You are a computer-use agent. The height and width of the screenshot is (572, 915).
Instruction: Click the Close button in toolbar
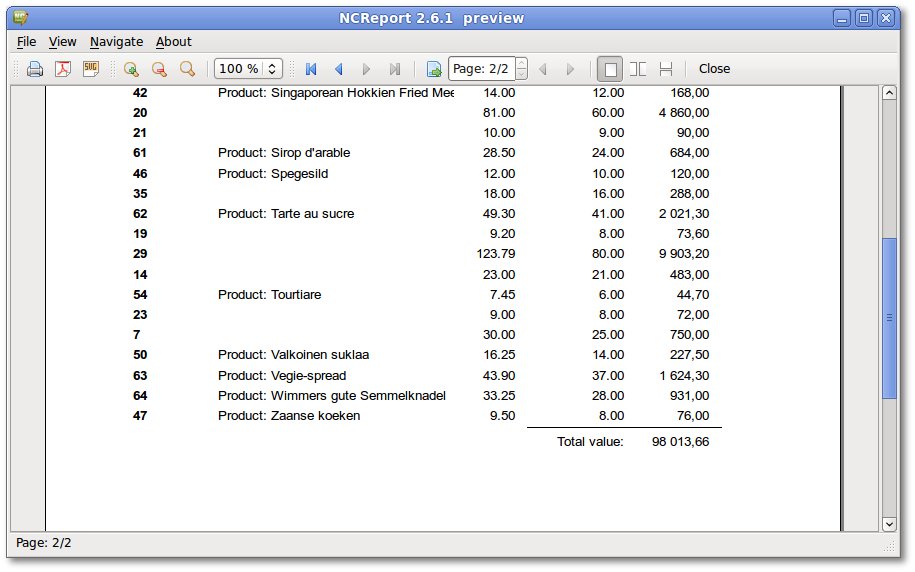point(714,69)
